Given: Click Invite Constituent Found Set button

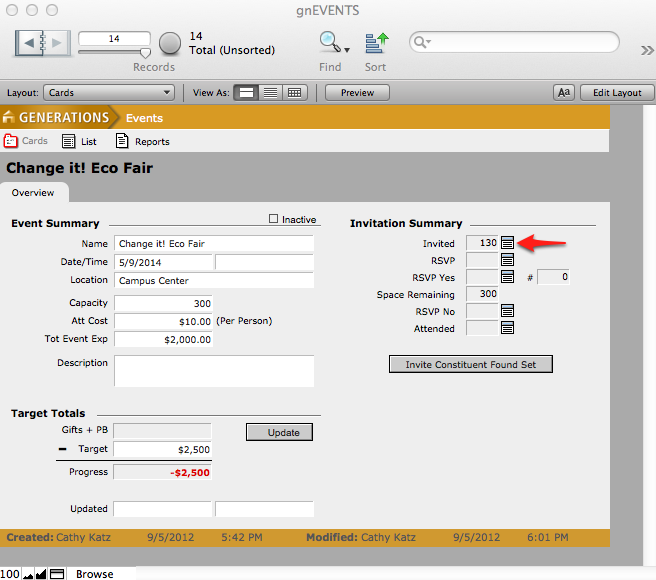Looking at the screenshot, I should pyautogui.click(x=470, y=364).
